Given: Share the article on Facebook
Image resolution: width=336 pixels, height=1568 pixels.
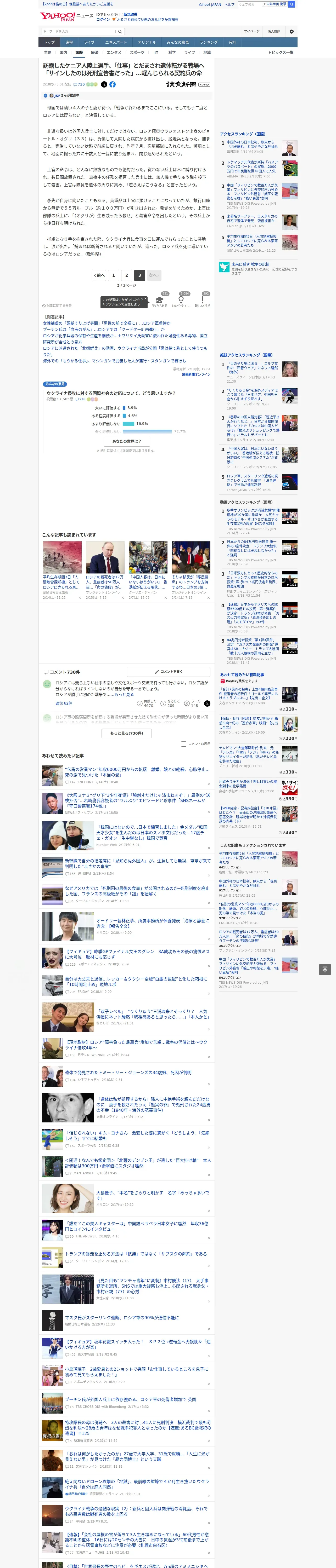Looking at the screenshot, I should tap(112, 85).
